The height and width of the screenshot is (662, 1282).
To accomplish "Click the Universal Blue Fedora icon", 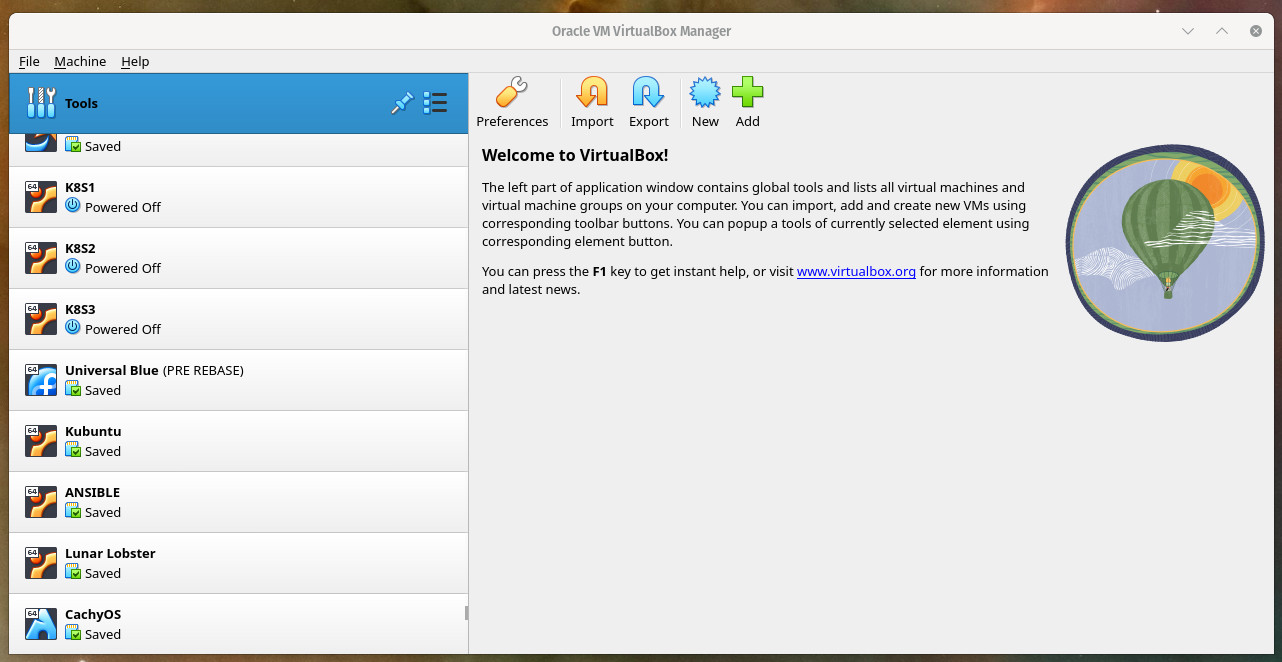I will coord(41,380).
